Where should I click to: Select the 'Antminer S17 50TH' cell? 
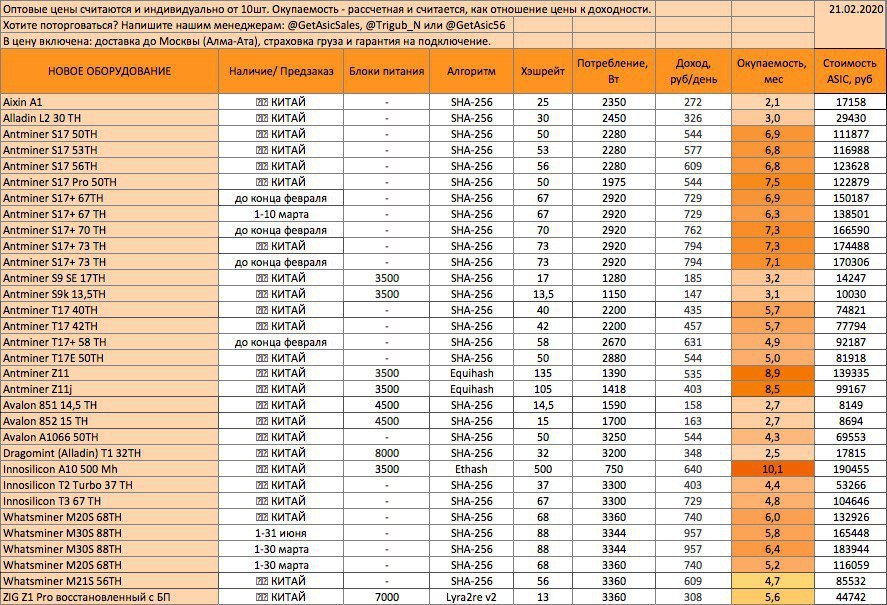(109, 134)
